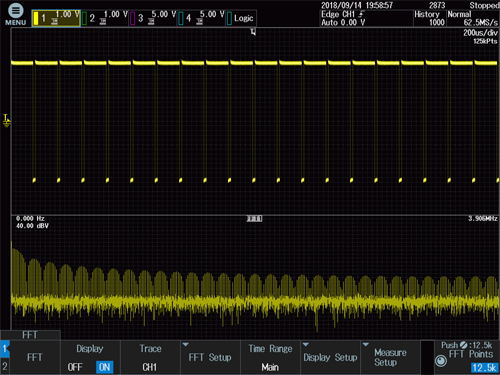Viewport: 500px width, 375px height.
Task: Select channel 3 at 5.00 V
Action: click(153, 18)
